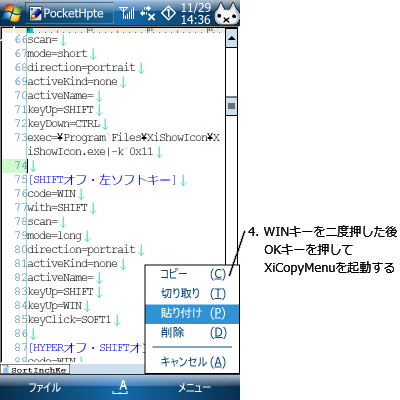Choose コピー (C) from the context menu
The image size is (400, 400).
point(192,274)
